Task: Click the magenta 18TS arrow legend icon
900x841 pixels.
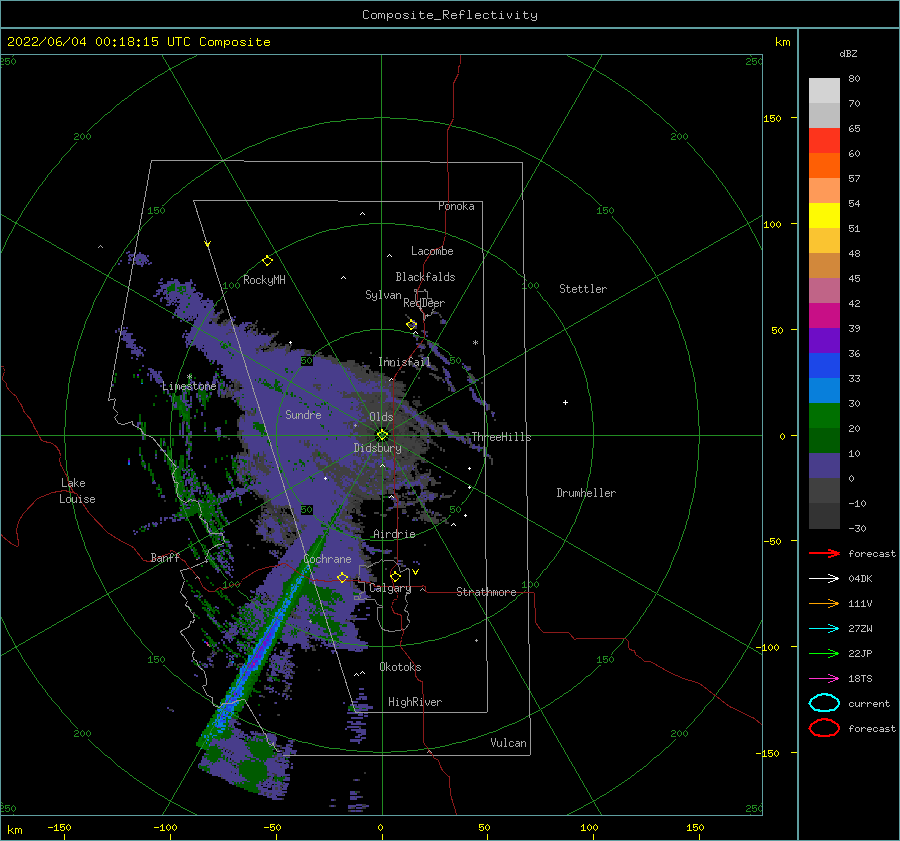Action: 824,679
